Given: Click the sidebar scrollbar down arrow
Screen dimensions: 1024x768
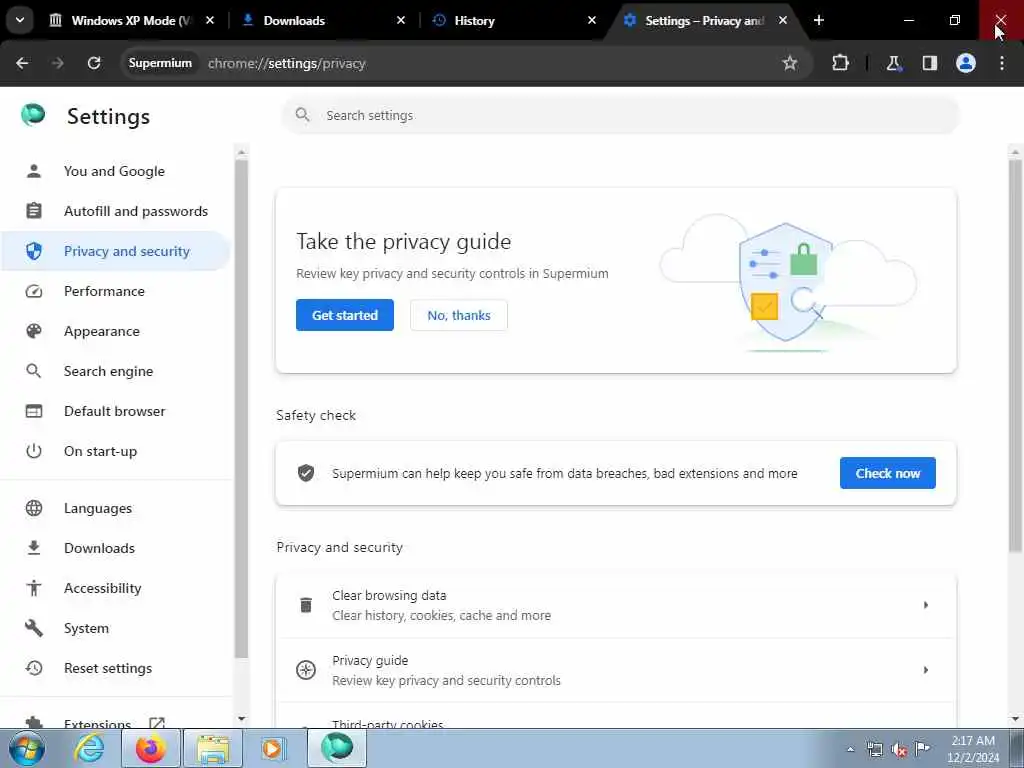Looking at the screenshot, I should [x=242, y=719].
